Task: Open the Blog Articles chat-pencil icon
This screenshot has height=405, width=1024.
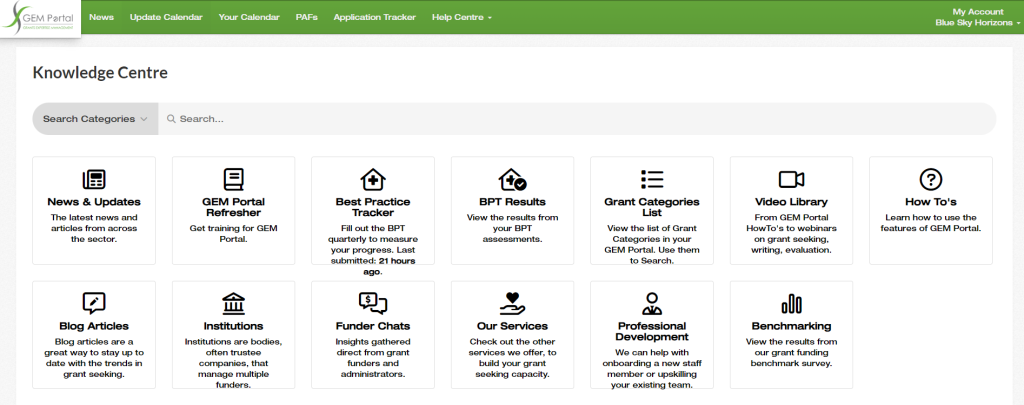Action: (x=94, y=303)
